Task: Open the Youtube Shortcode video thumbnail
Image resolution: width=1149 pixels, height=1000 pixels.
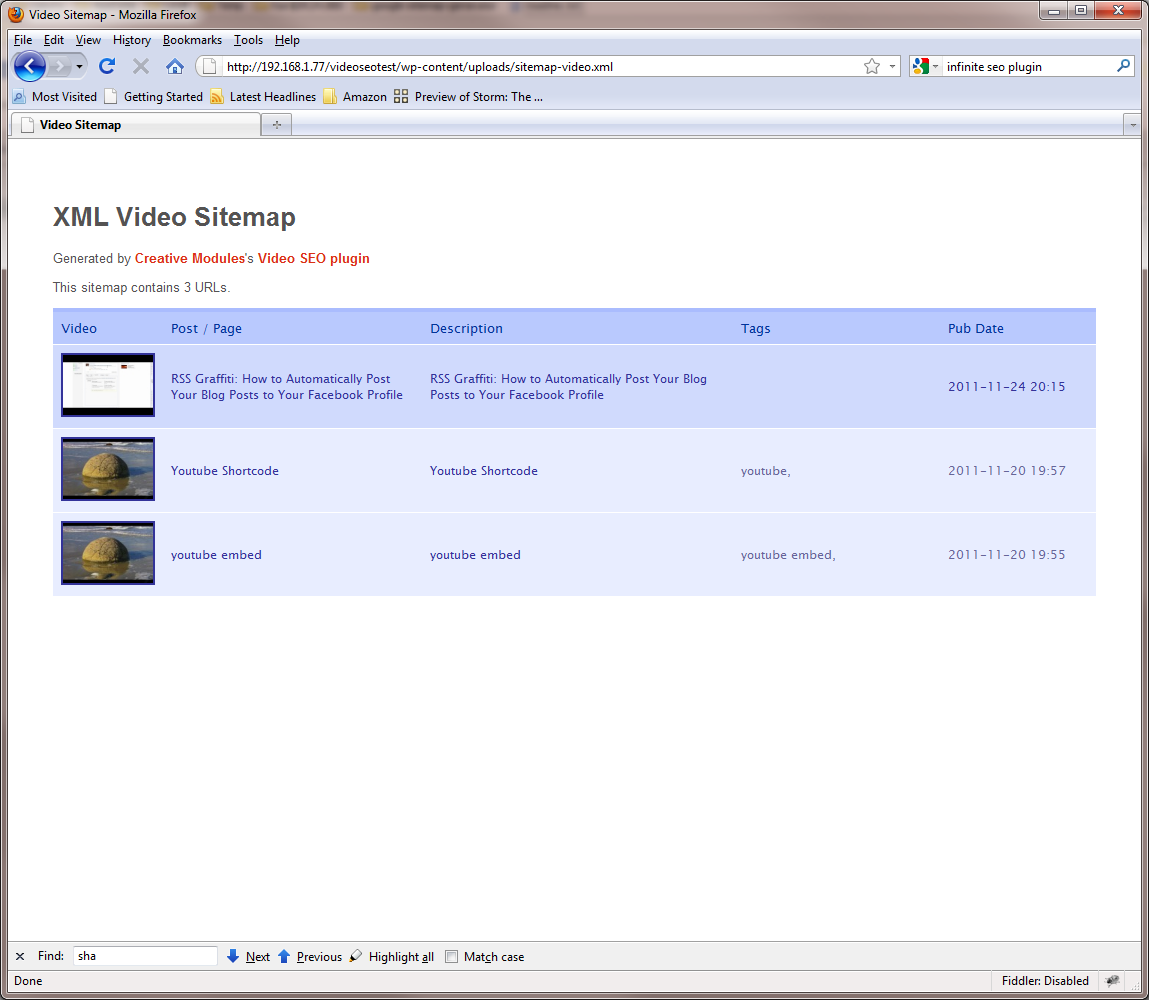Action: coord(108,469)
